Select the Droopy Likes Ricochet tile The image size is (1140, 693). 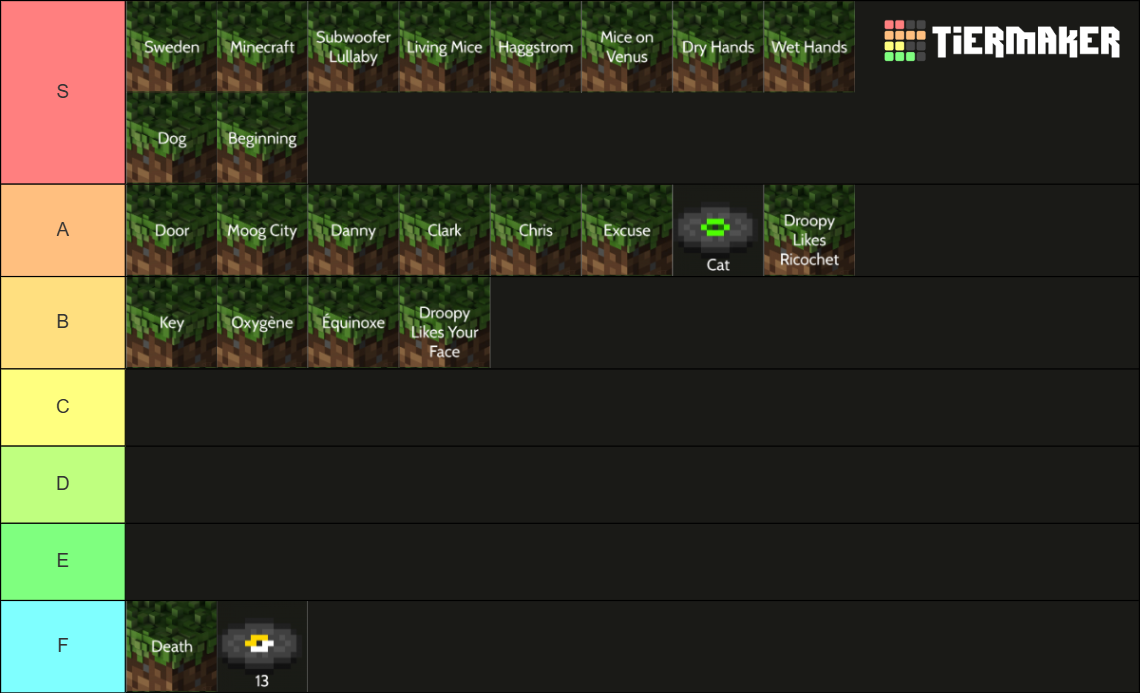(x=808, y=231)
